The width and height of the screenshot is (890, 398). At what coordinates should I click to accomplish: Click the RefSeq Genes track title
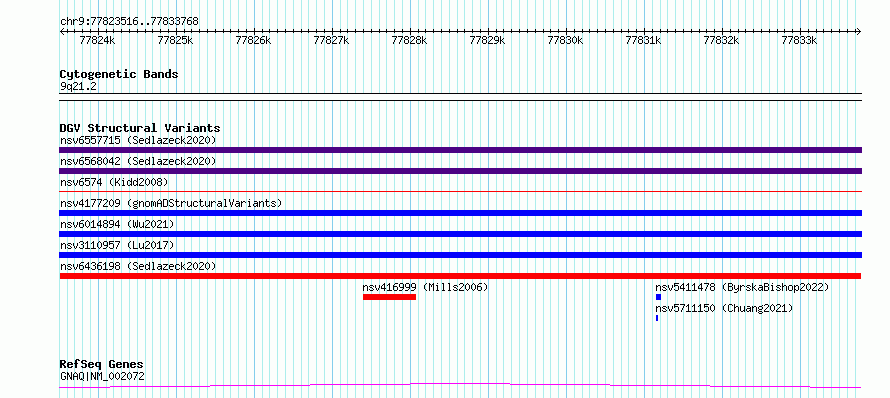(101, 365)
